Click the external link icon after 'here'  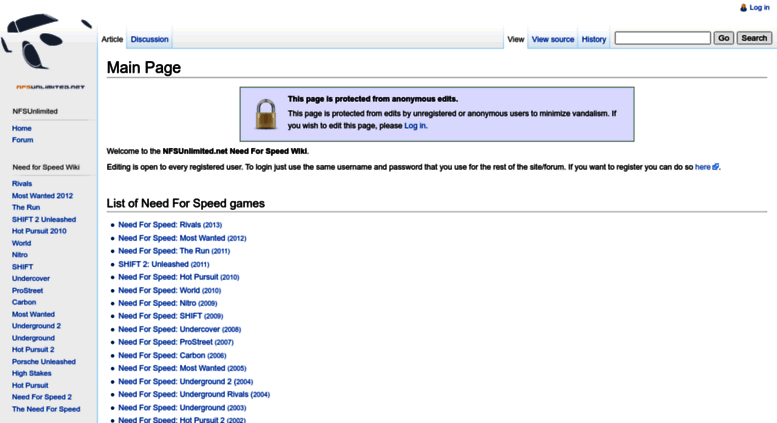(x=716, y=167)
